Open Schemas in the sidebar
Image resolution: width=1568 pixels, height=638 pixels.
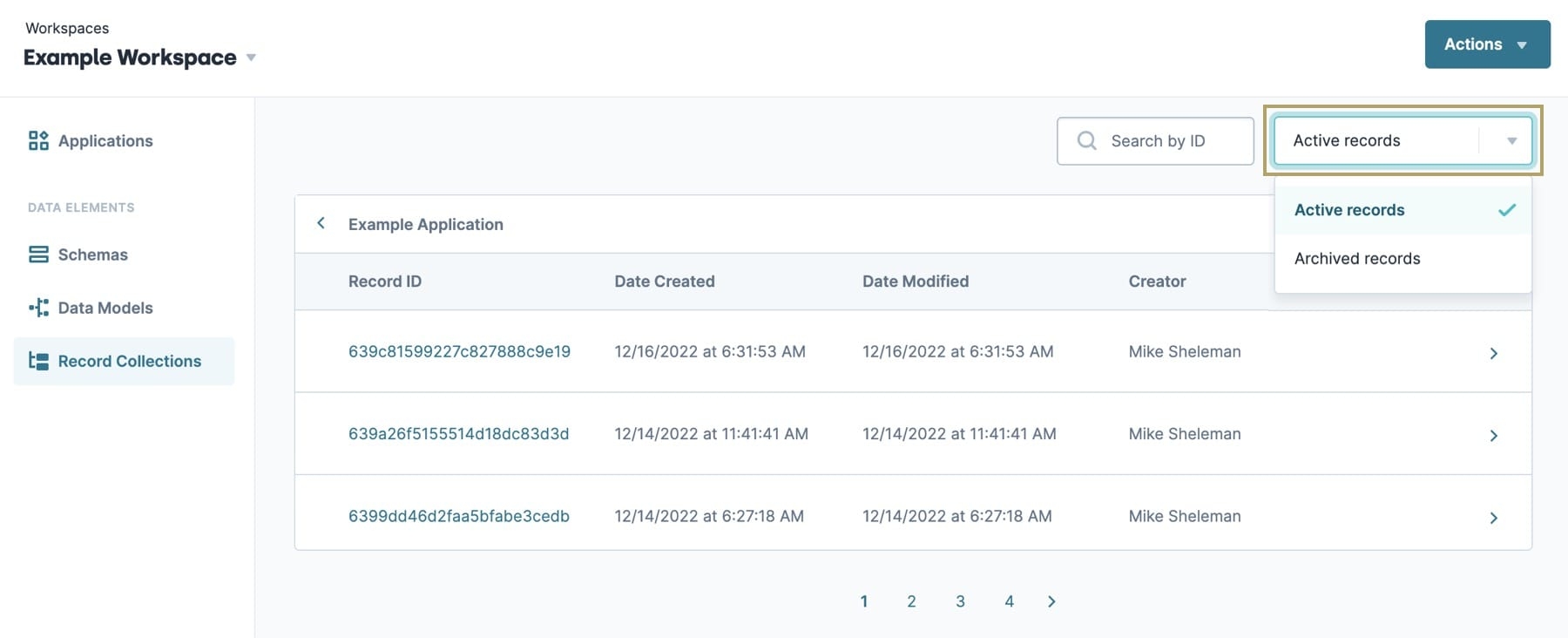(92, 255)
